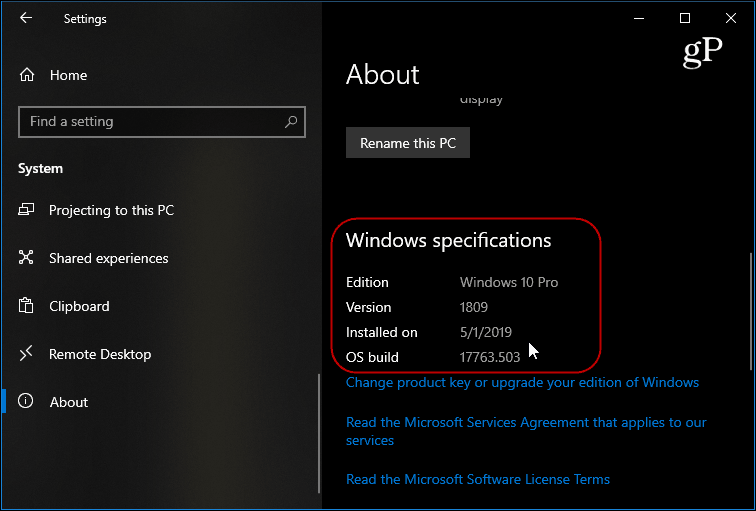Minimize the Settings window
This screenshot has height=511, width=756.
pos(639,18)
